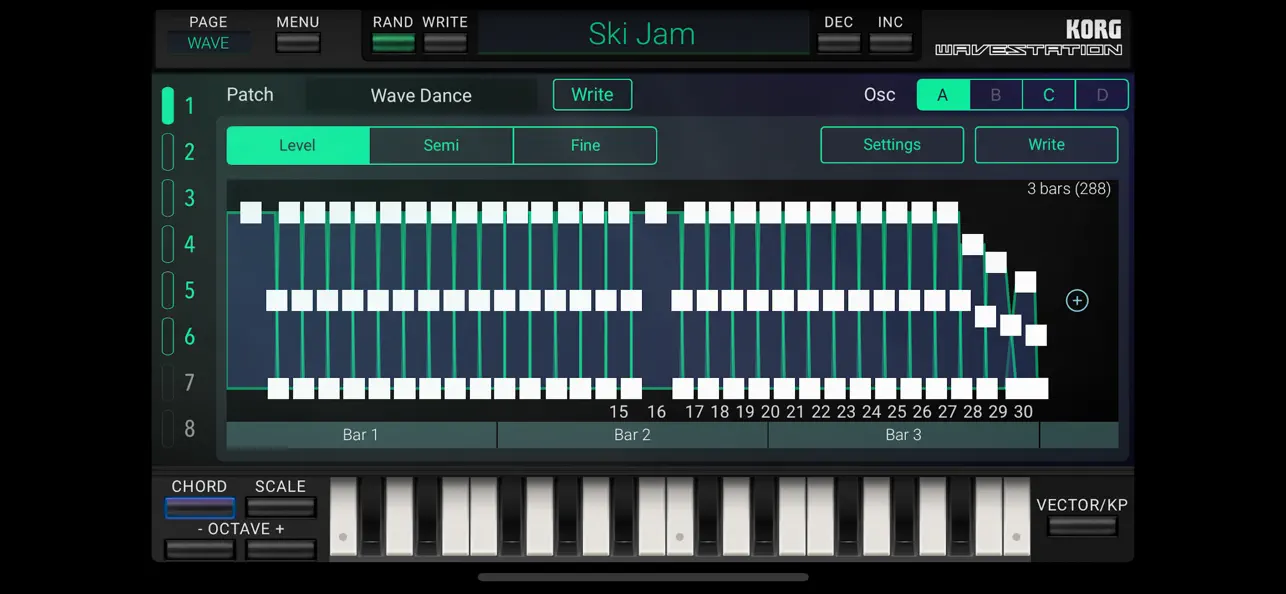
Task: Select oscillator C
Action: [1049, 95]
